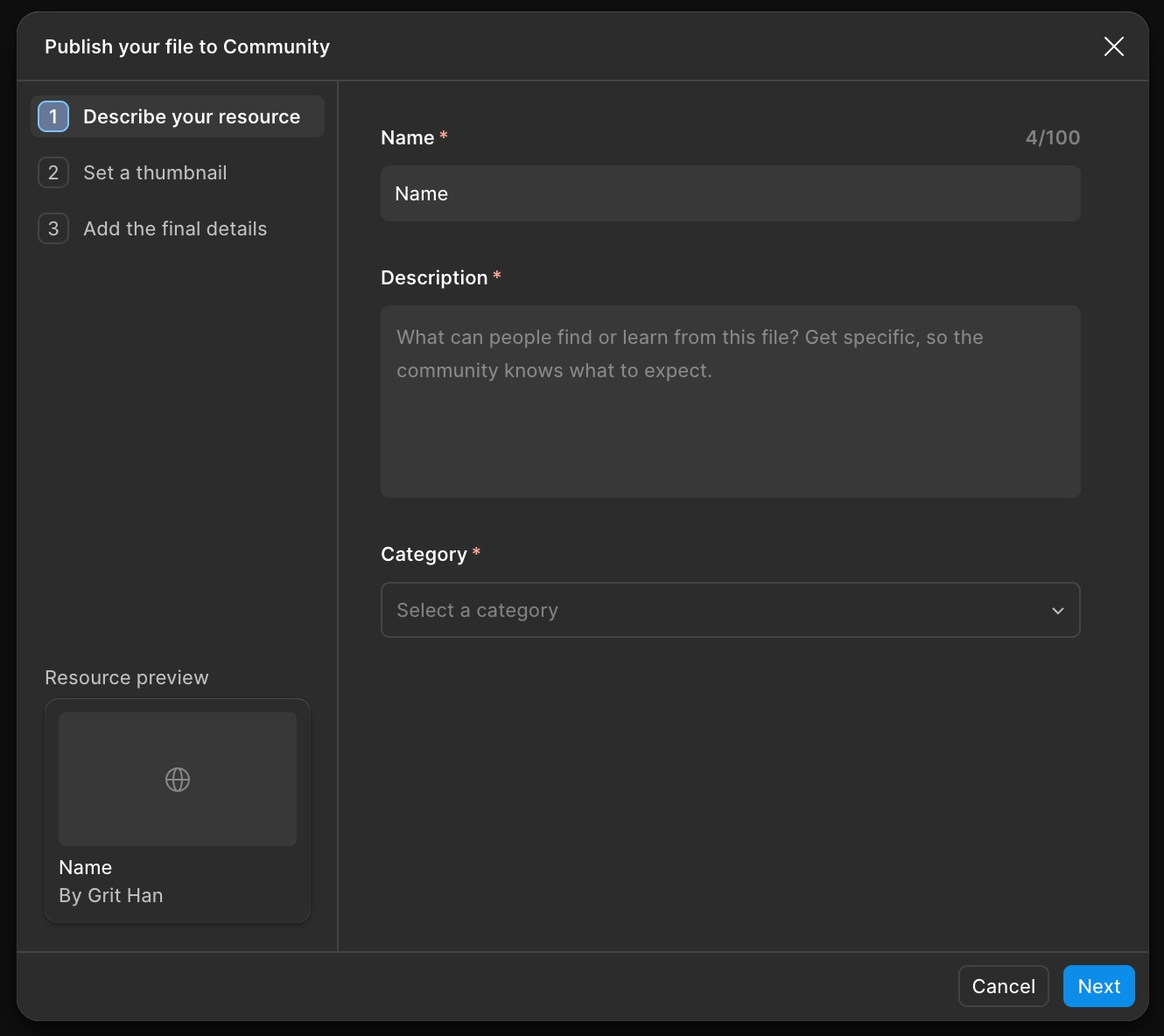Open the Add the final details step
Viewport: 1164px width, 1036px height.
175,228
